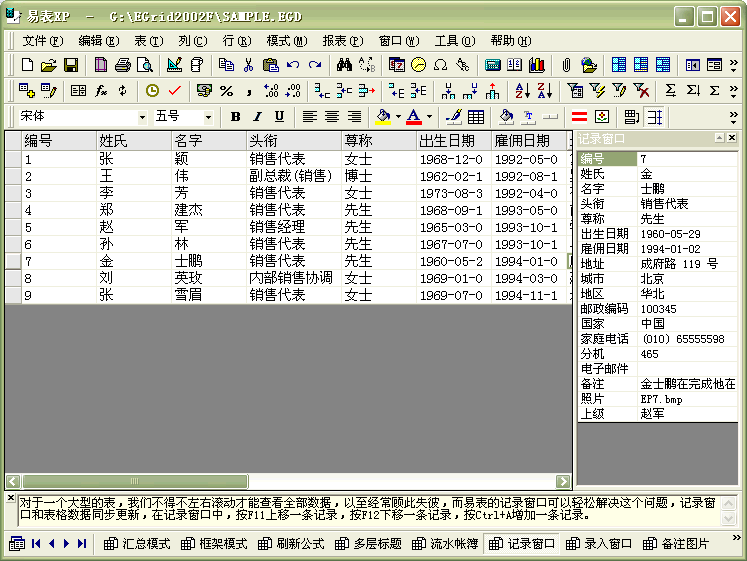Apply yellow fill color bucket

383,117
